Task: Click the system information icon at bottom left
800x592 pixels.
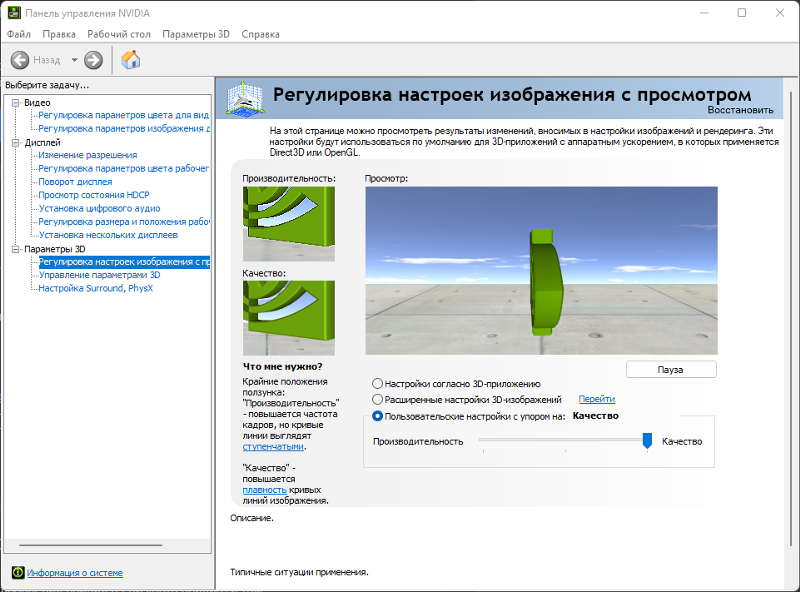Action: coord(17,573)
